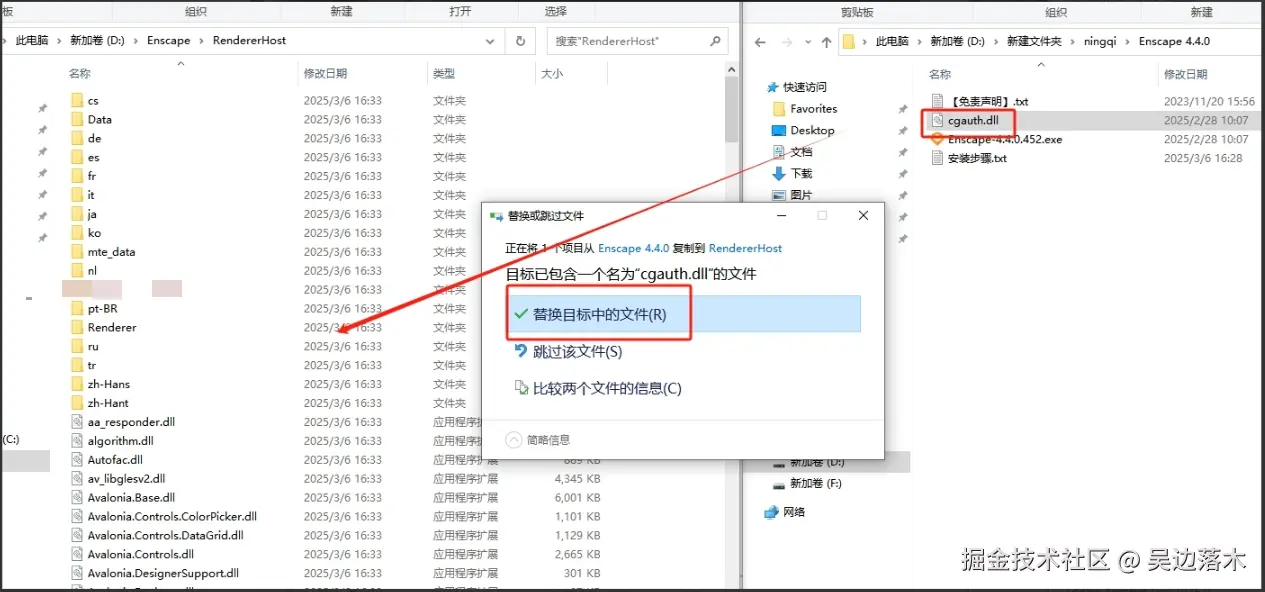Select Autofac.dll file icon
This screenshot has height=592, width=1265.
coord(77,460)
